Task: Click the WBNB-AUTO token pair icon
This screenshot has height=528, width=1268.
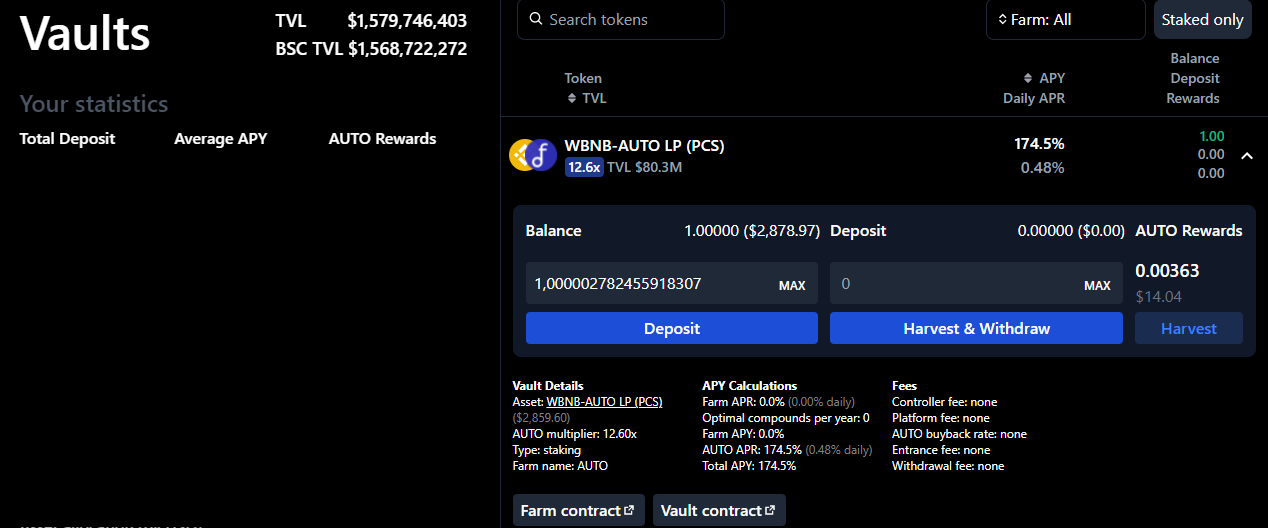Action: point(533,155)
